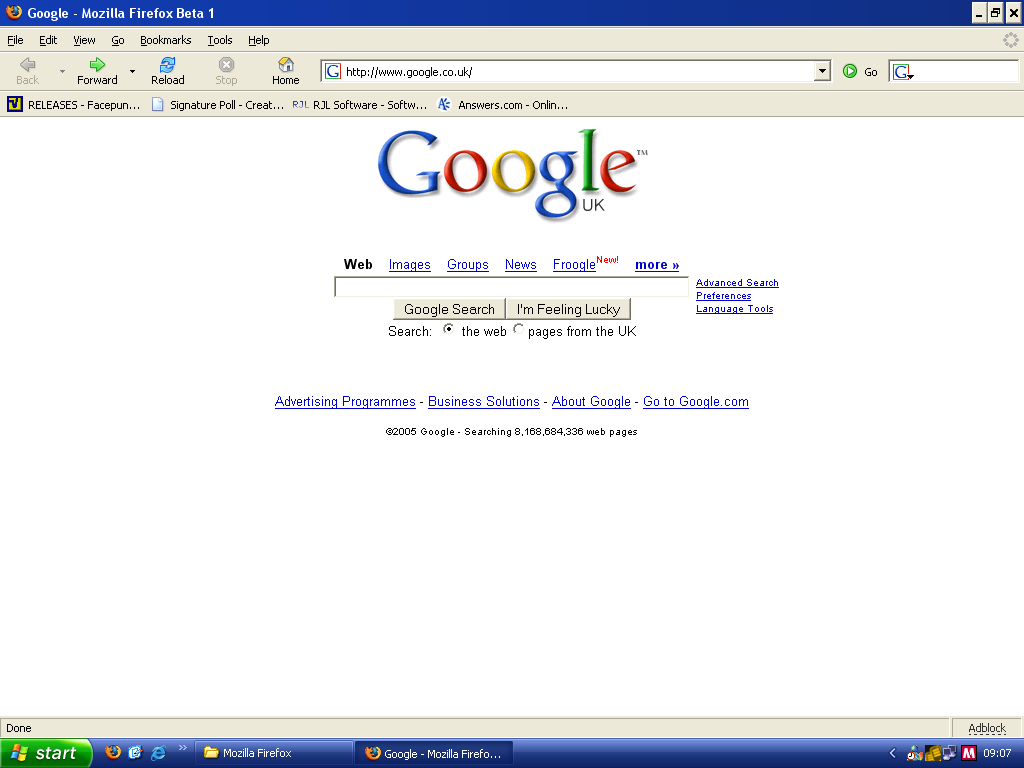1024x768 pixels.
Task: Open the Images search link
Action: click(x=409, y=264)
